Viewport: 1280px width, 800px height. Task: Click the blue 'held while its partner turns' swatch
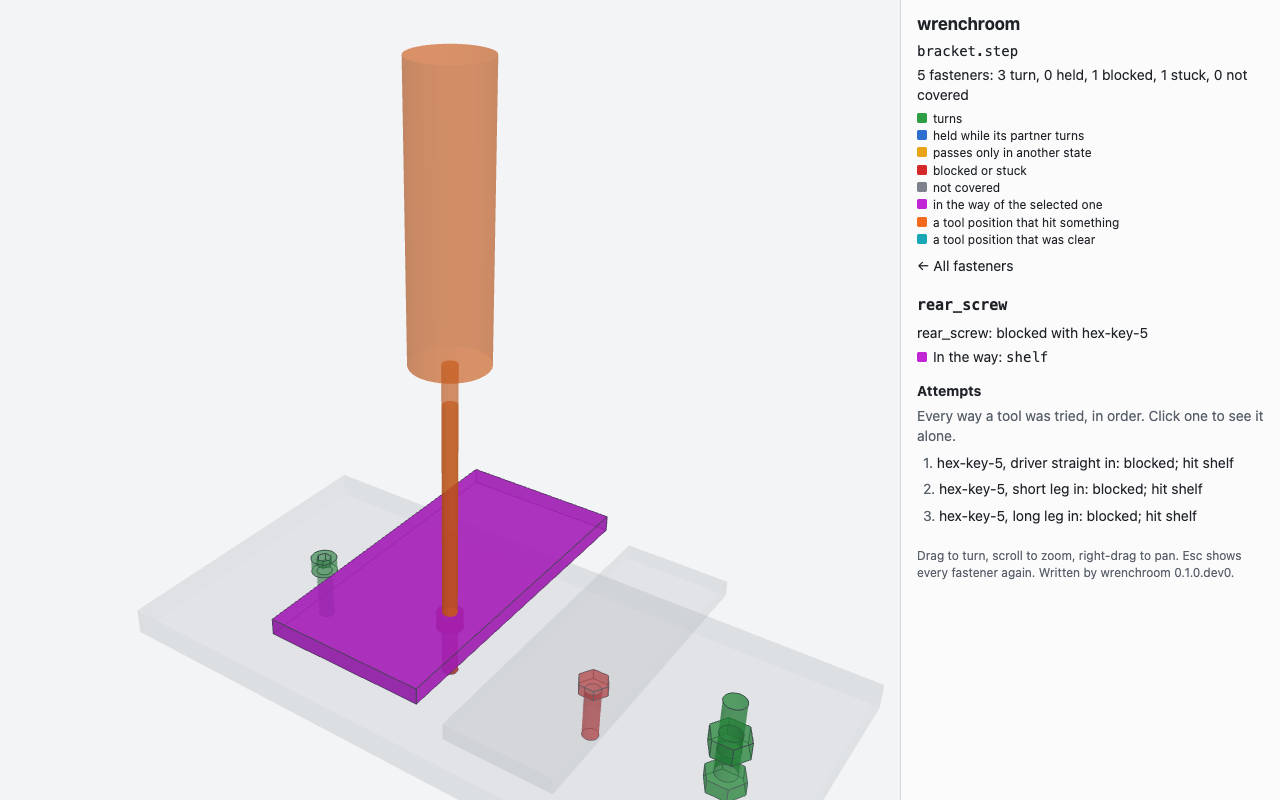point(922,135)
